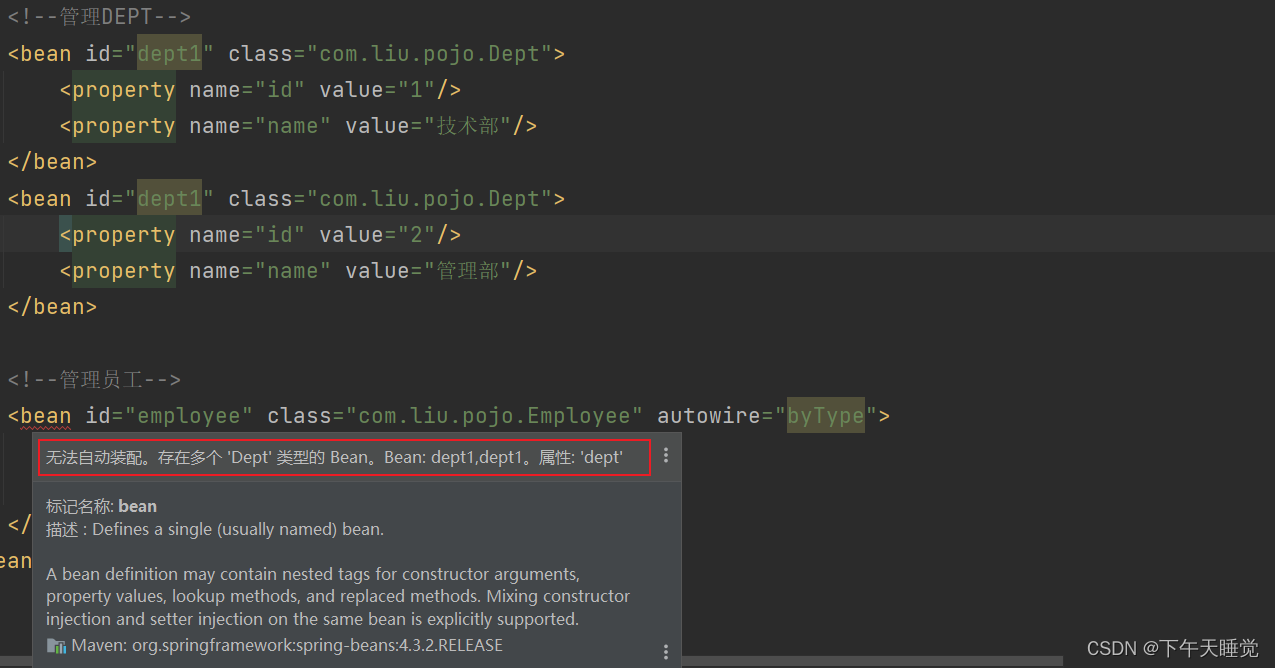Click "Maven: org.springframework:spring-beans:4.3.2.RELEASE" text
Viewport: 1275px width, 668px height.
pyautogui.click(x=287, y=646)
